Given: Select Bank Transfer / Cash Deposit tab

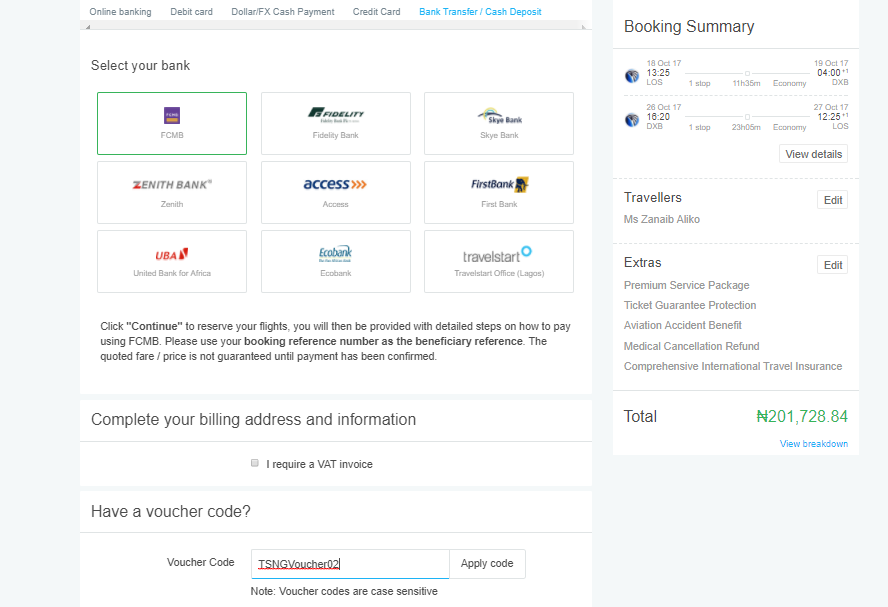Looking at the screenshot, I should tap(480, 11).
